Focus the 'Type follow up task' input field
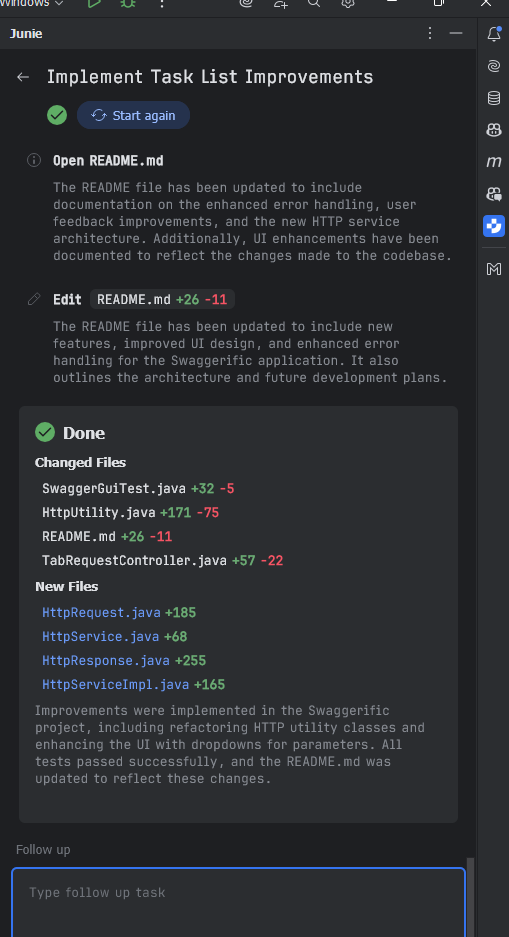Viewport: 509px width, 937px height. tap(238, 902)
